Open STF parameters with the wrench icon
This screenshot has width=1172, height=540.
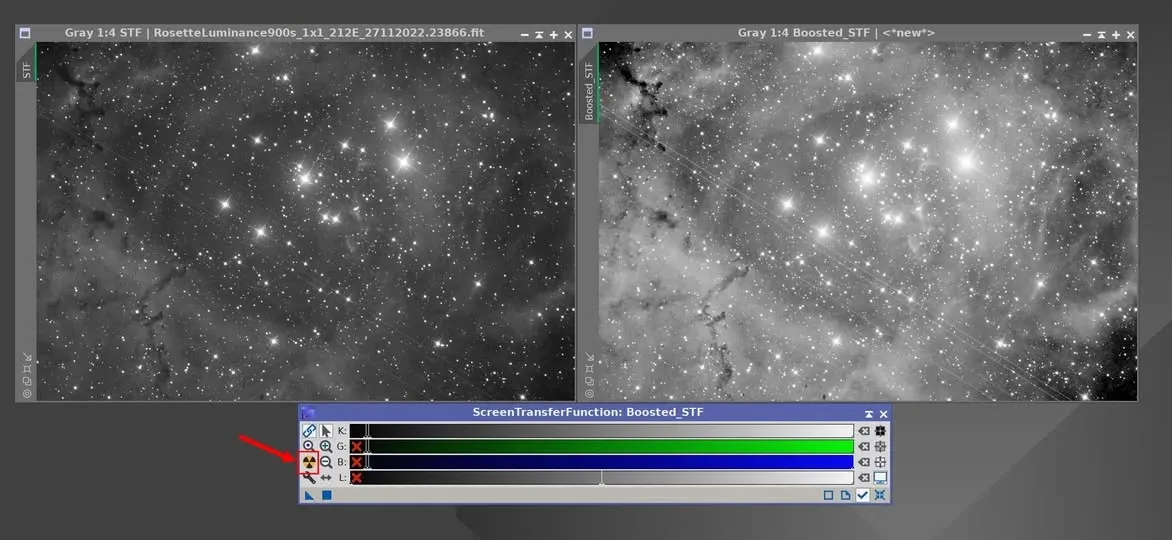[x=309, y=477]
